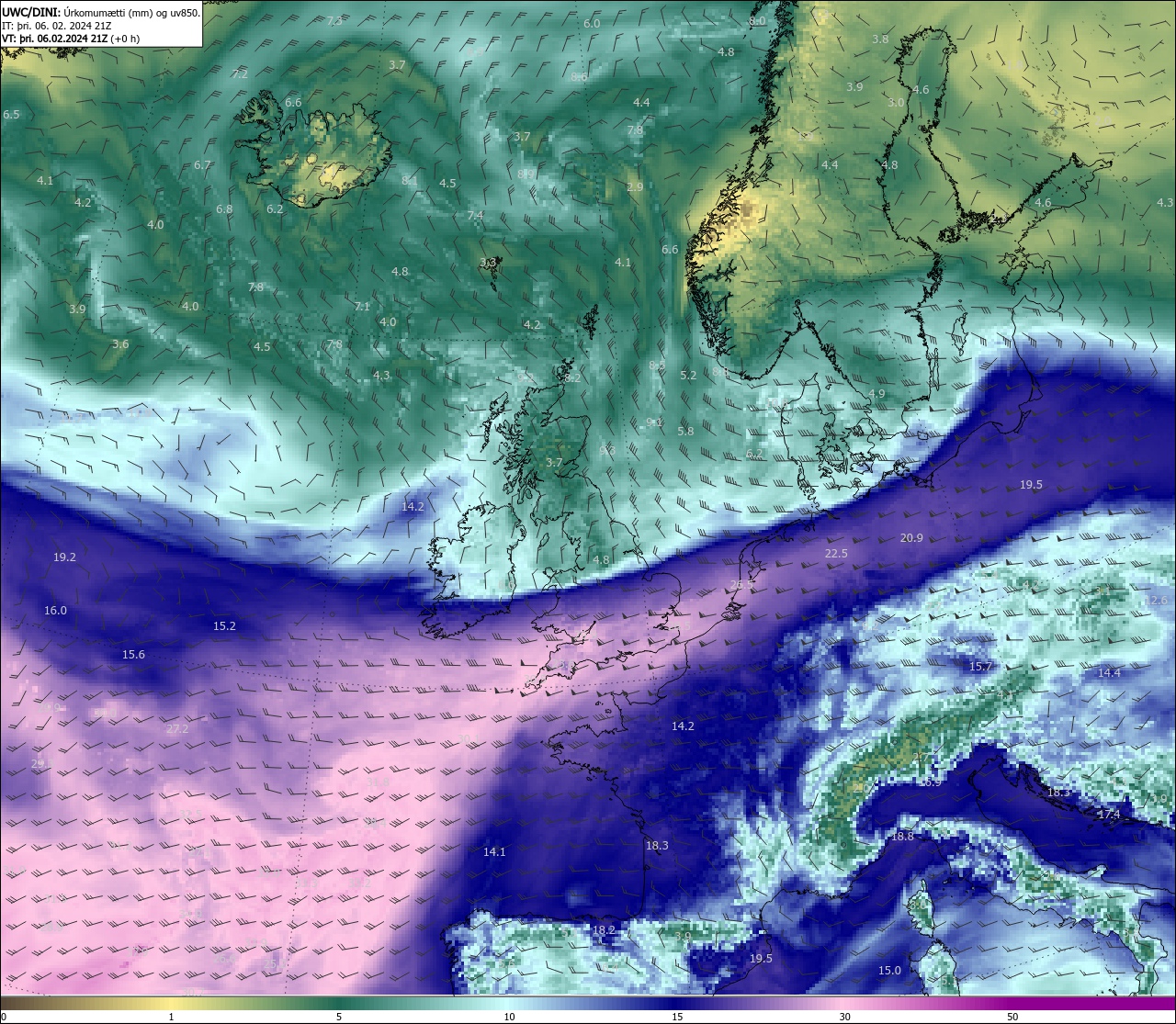
Task: Click the 22.5 value on the map
Action: (x=836, y=553)
